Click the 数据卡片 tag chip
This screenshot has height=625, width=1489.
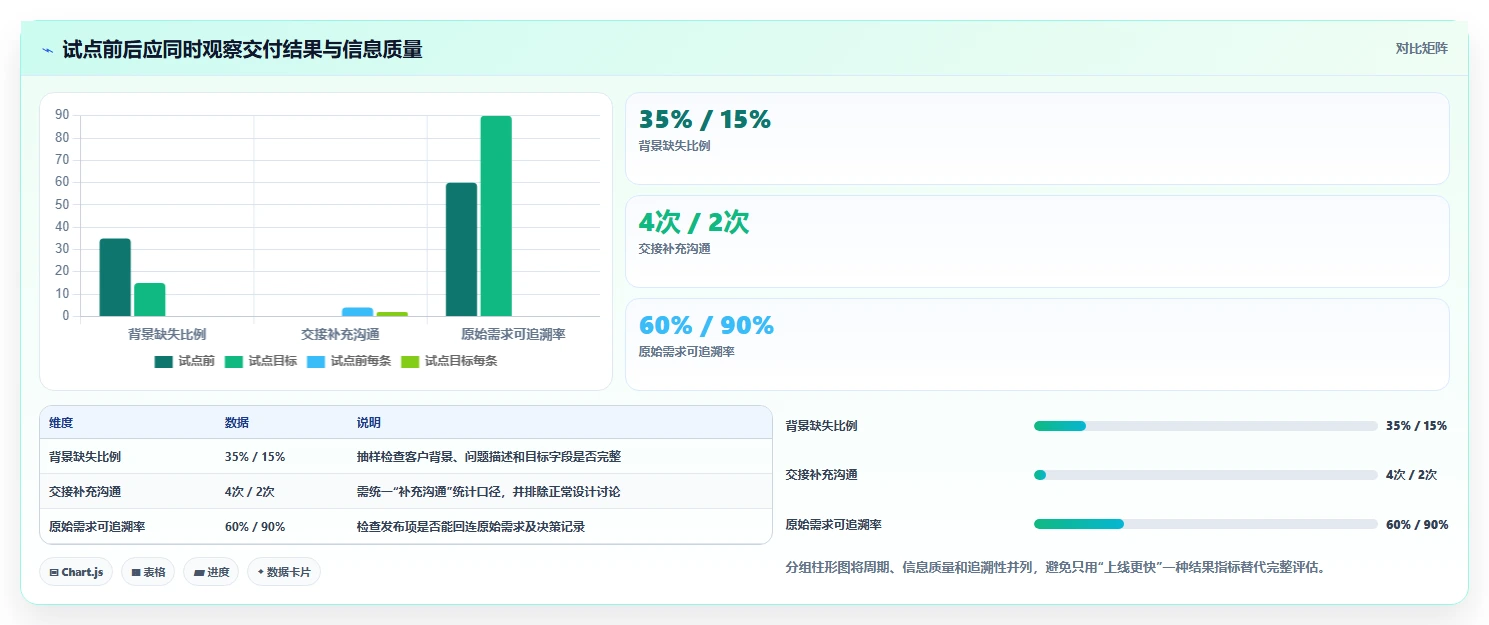click(284, 572)
